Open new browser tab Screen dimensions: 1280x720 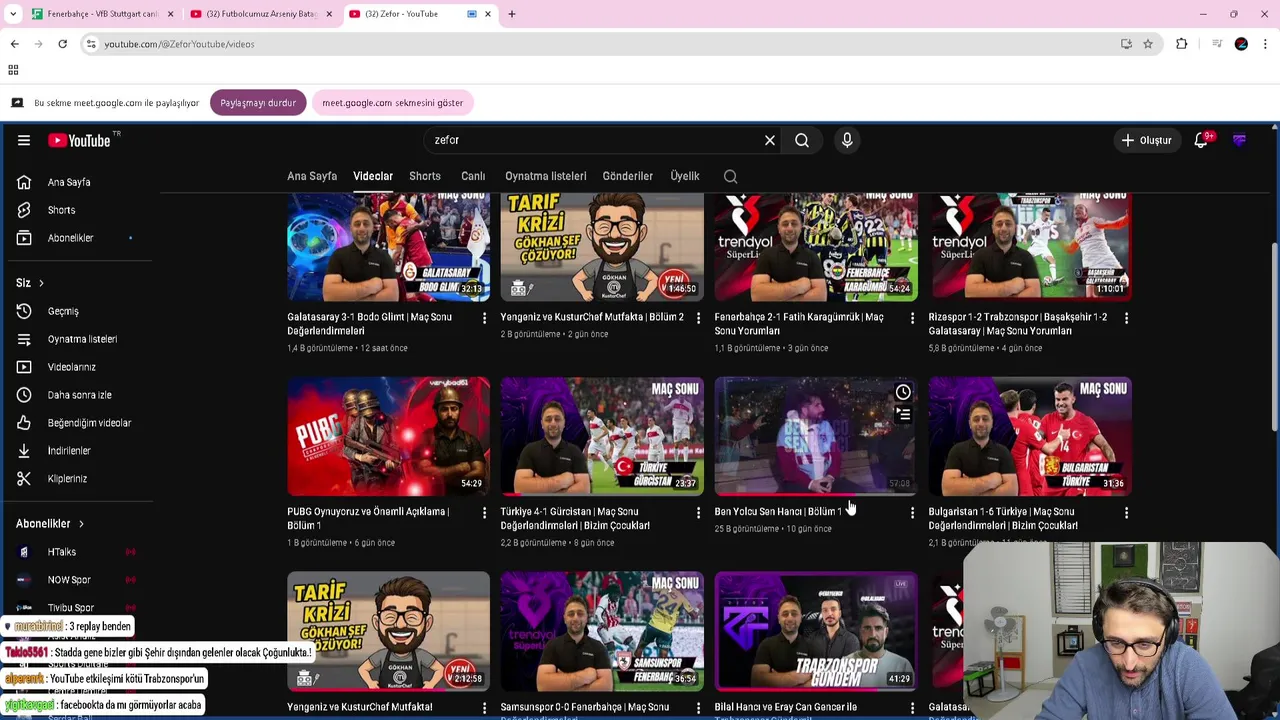click(512, 14)
